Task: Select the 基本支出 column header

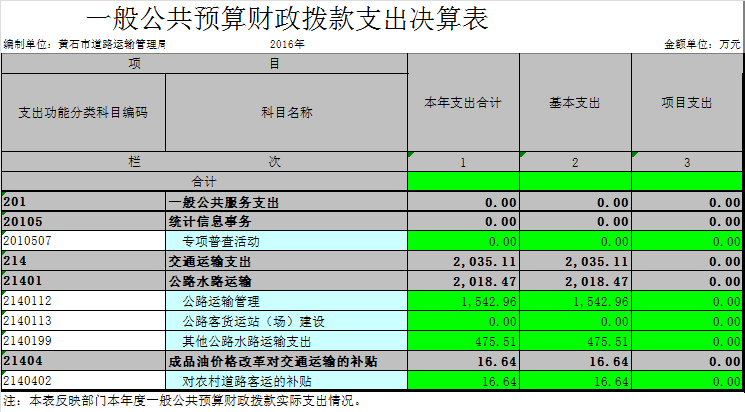Action: point(575,102)
